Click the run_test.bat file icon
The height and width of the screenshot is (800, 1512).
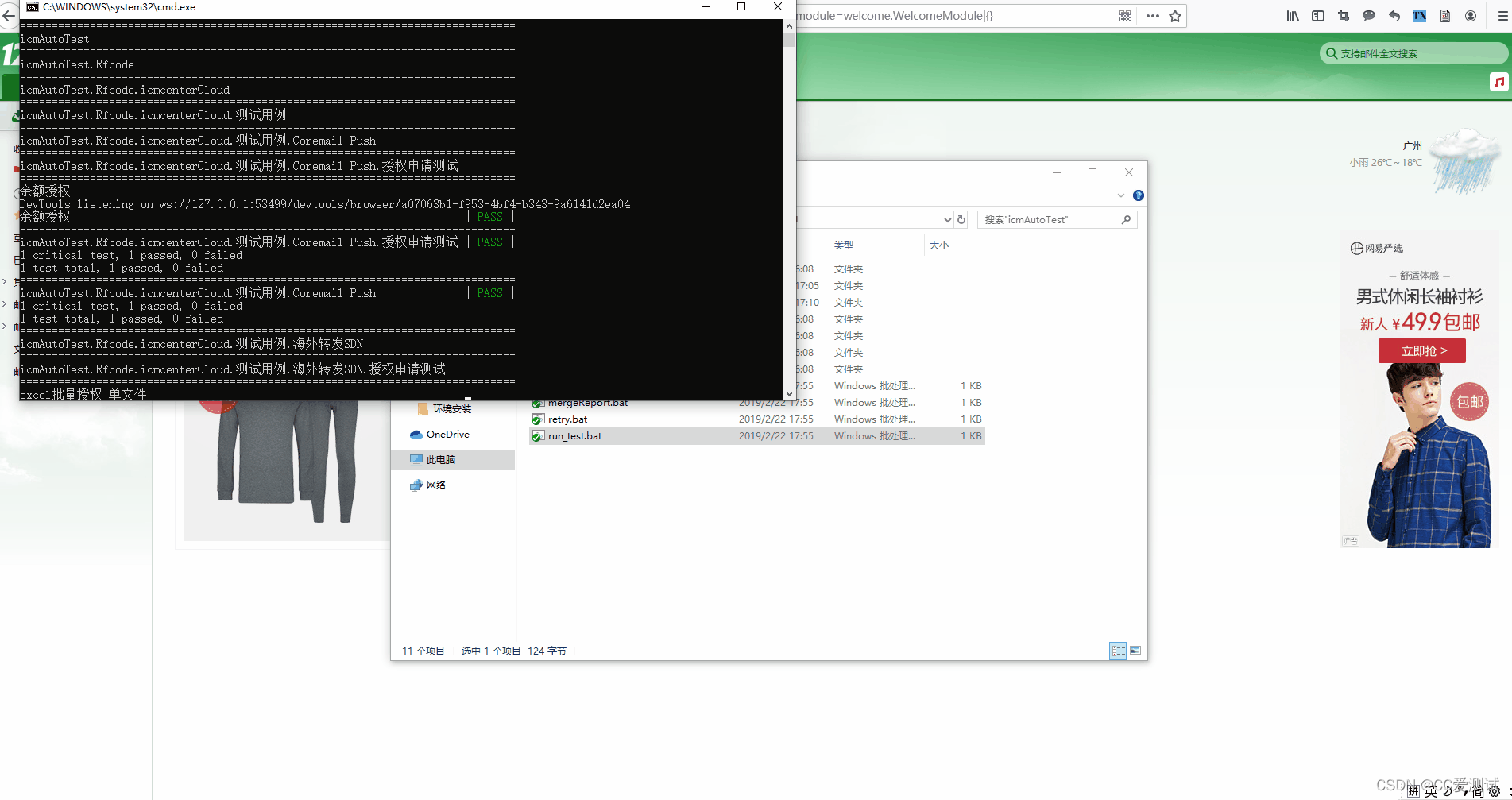(x=538, y=436)
